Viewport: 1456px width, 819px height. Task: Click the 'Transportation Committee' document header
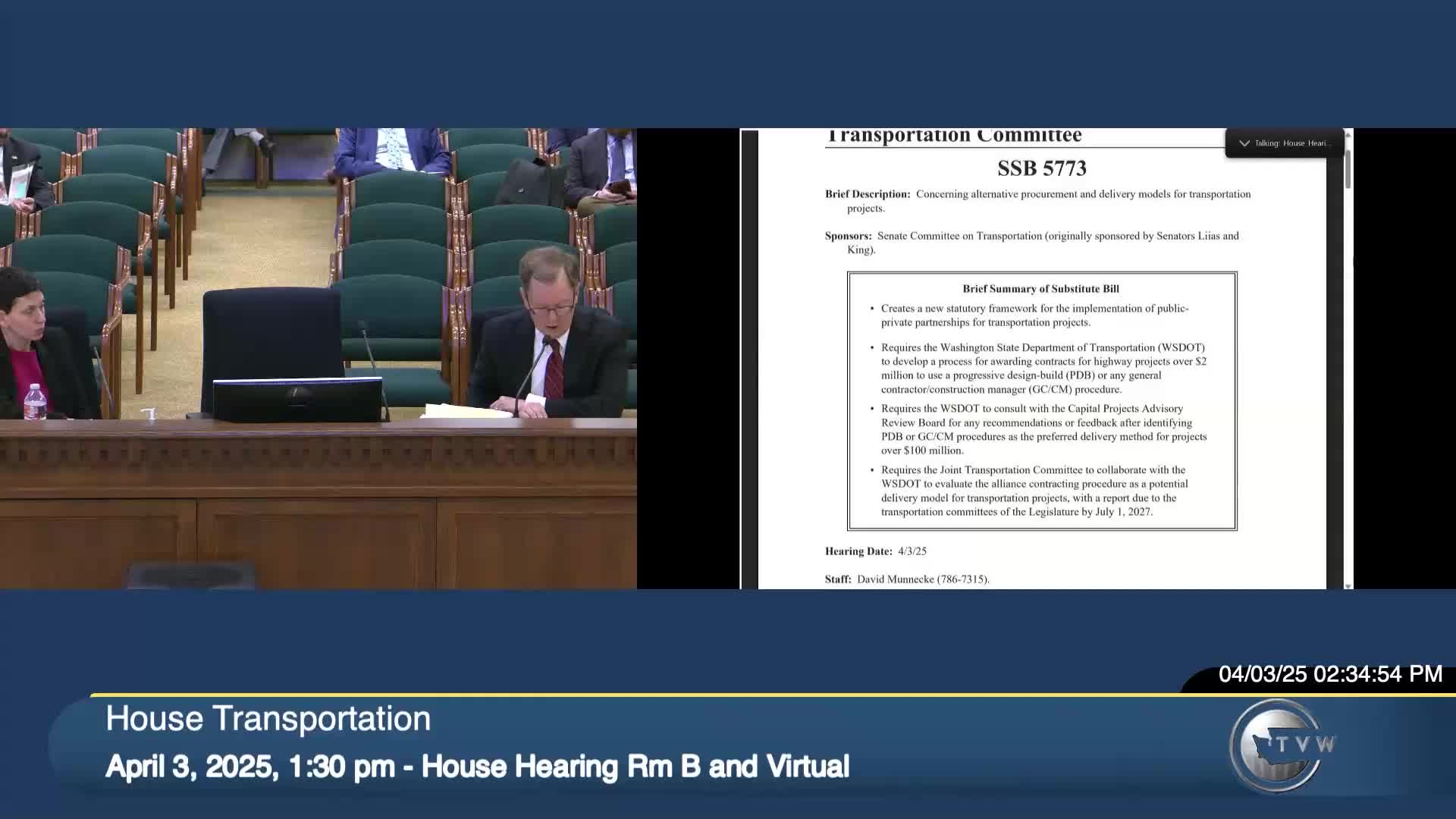[954, 136]
